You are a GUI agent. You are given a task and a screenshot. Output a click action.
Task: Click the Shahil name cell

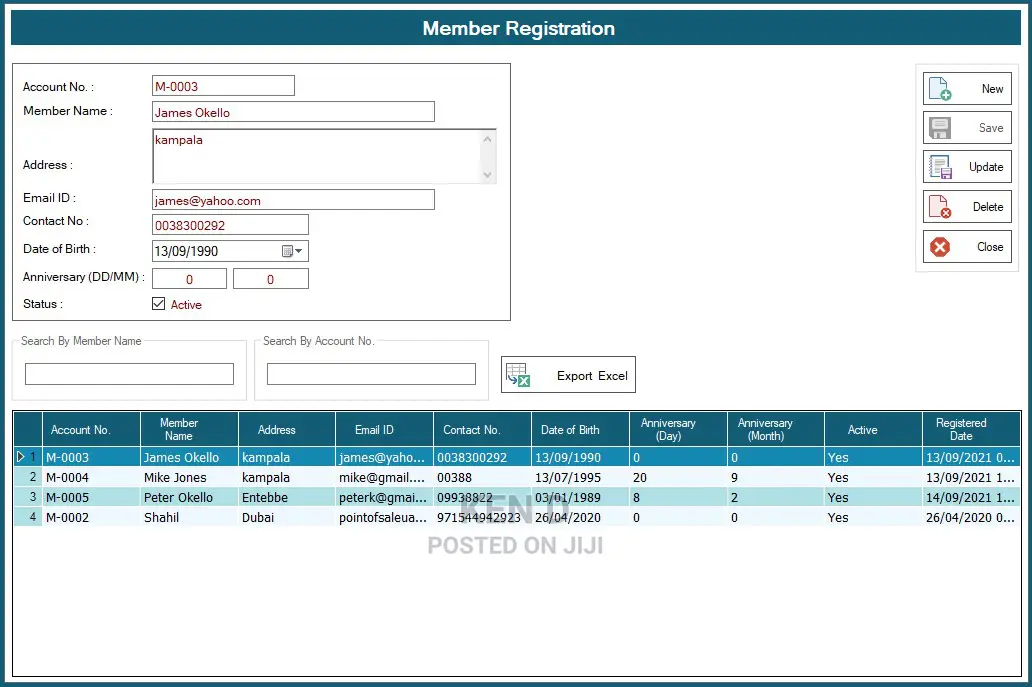[189, 517]
